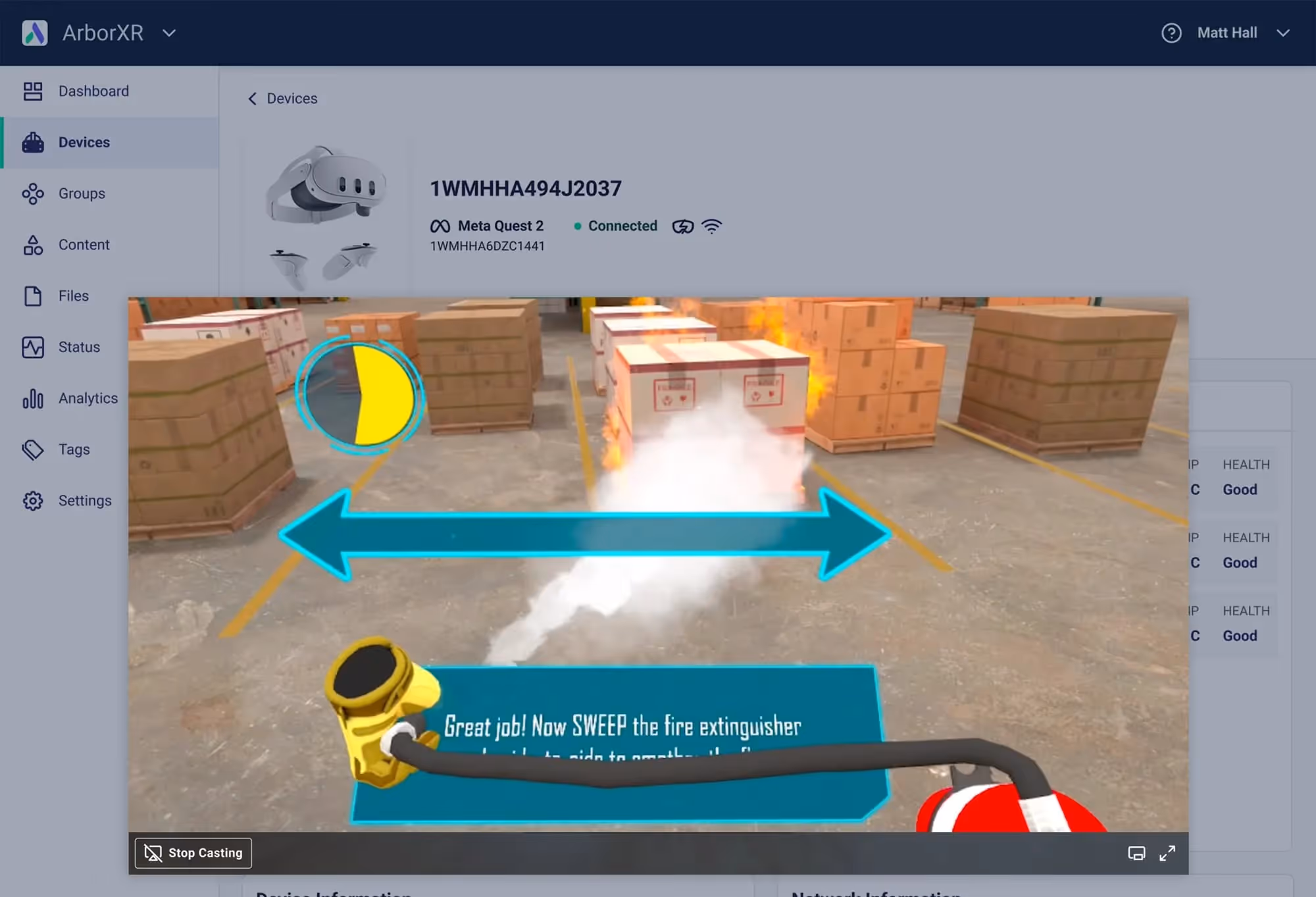Viewport: 1316px width, 897px height.
Task: Click the casting video stream
Action: click(658, 565)
